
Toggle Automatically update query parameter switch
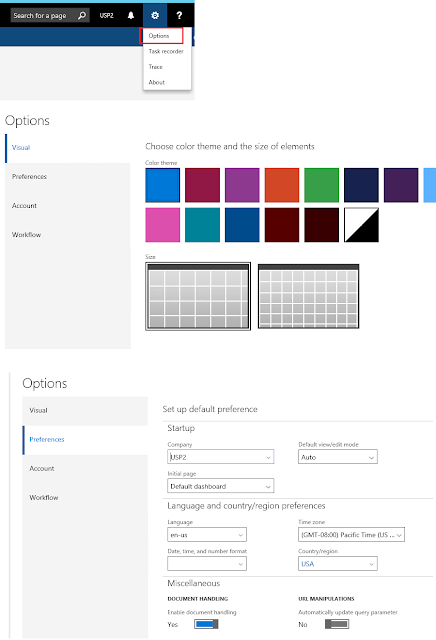(x=337, y=624)
